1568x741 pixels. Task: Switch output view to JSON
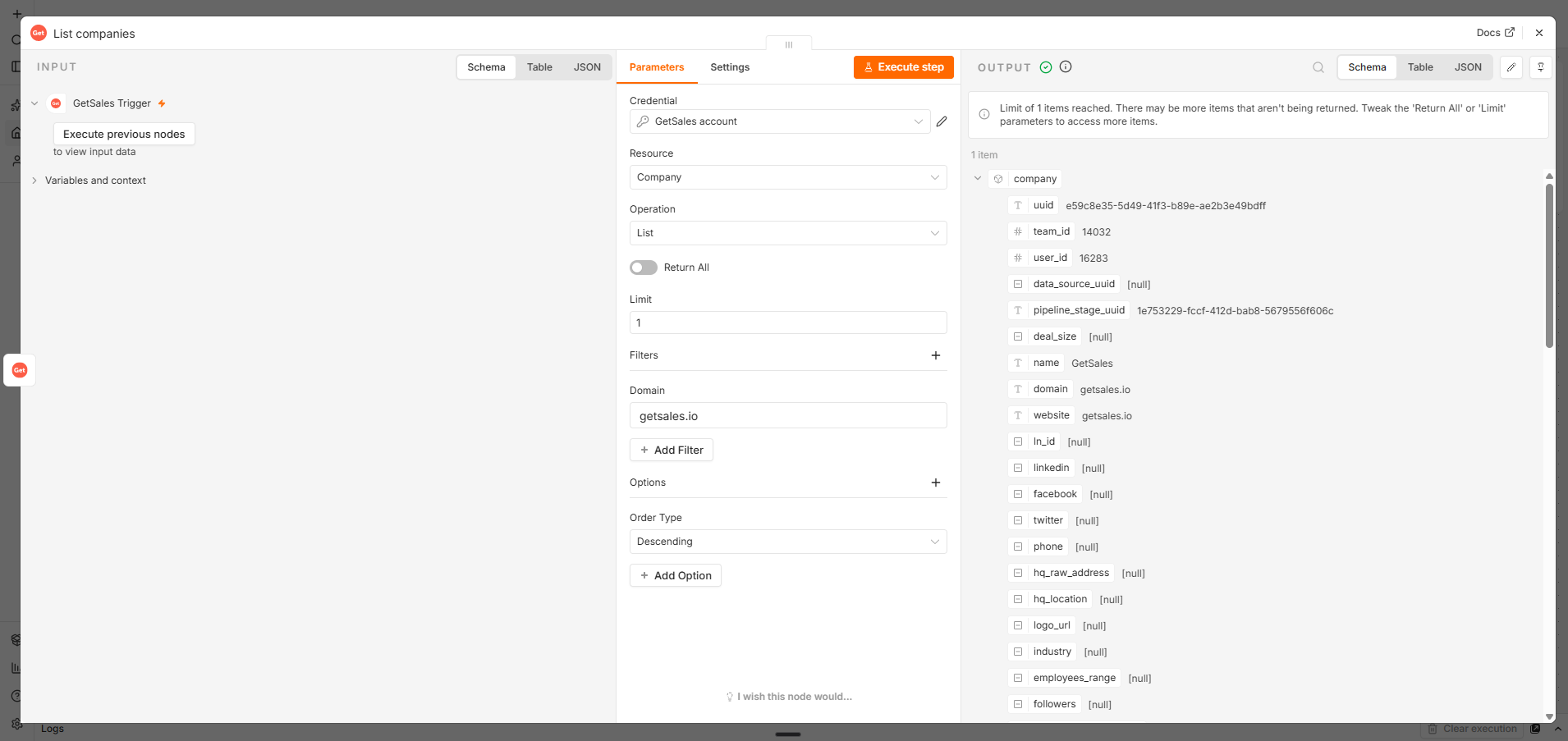pyautogui.click(x=1468, y=67)
